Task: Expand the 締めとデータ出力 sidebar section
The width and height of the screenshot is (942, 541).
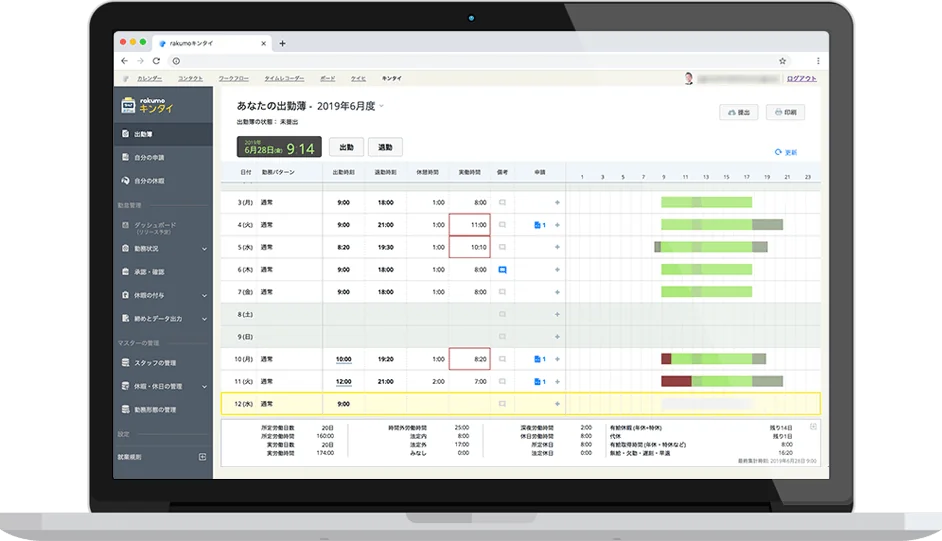Action: pyautogui.click(x=204, y=319)
